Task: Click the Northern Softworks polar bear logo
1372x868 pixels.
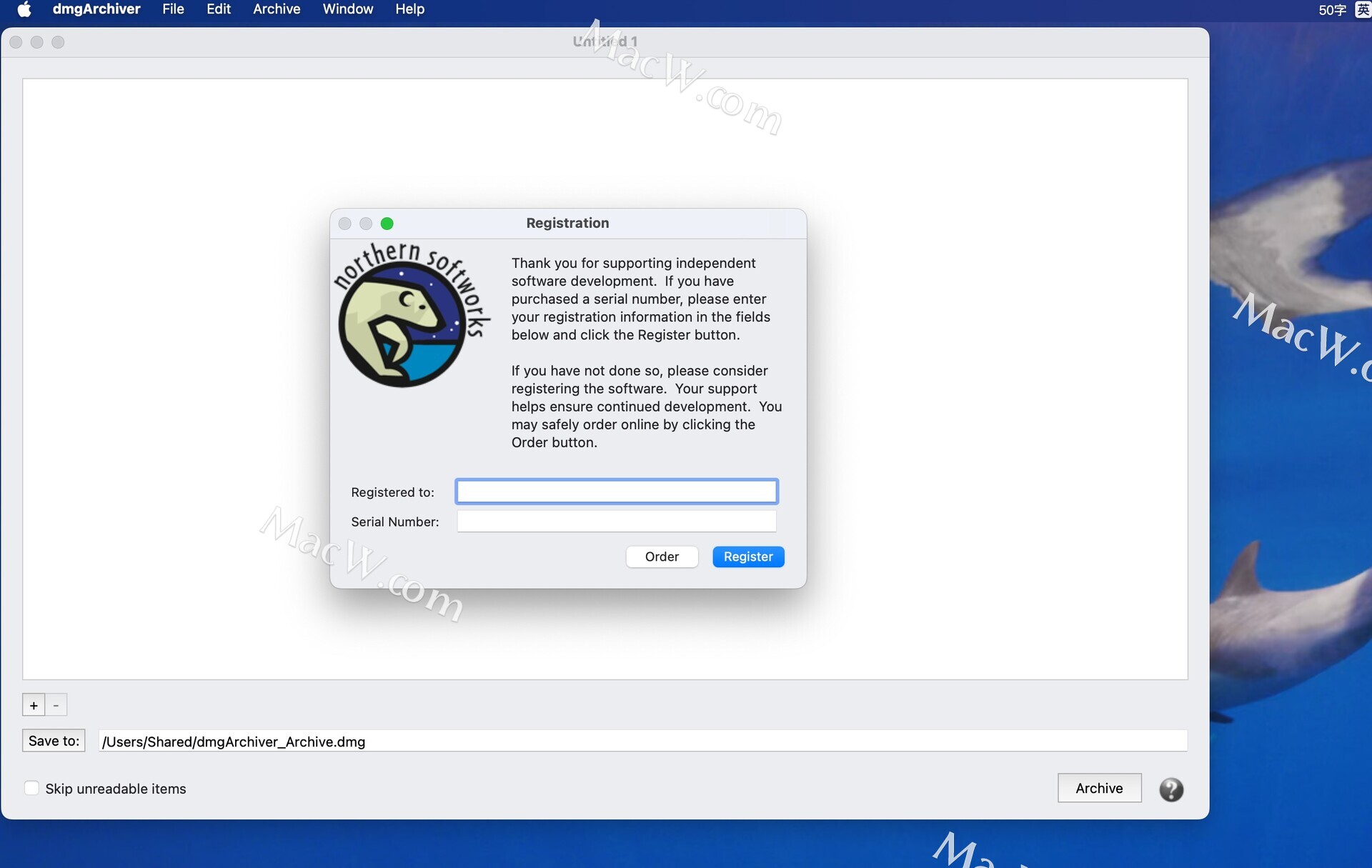Action: (412, 315)
